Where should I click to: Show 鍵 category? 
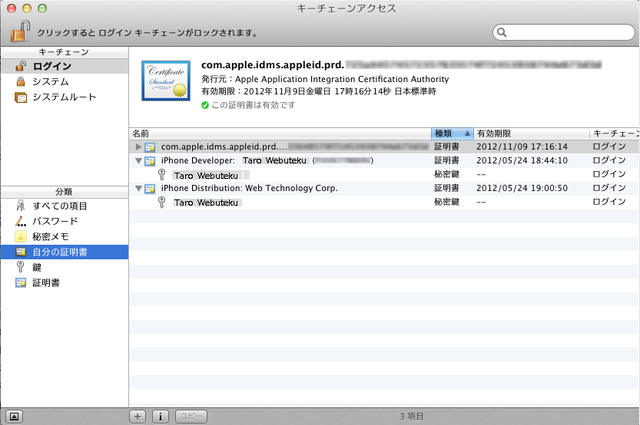pos(64,267)
